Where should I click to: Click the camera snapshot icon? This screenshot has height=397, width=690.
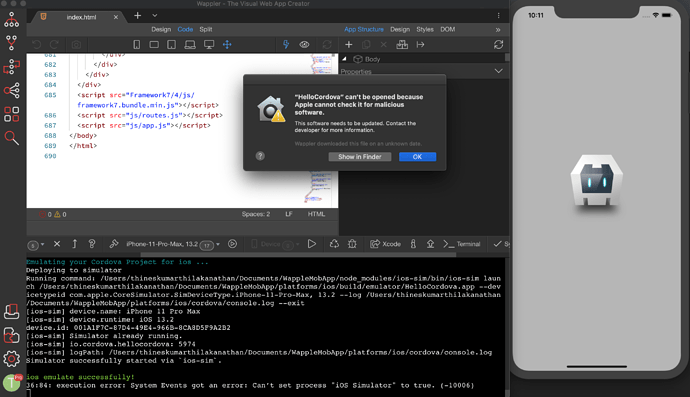click(76, 44)
